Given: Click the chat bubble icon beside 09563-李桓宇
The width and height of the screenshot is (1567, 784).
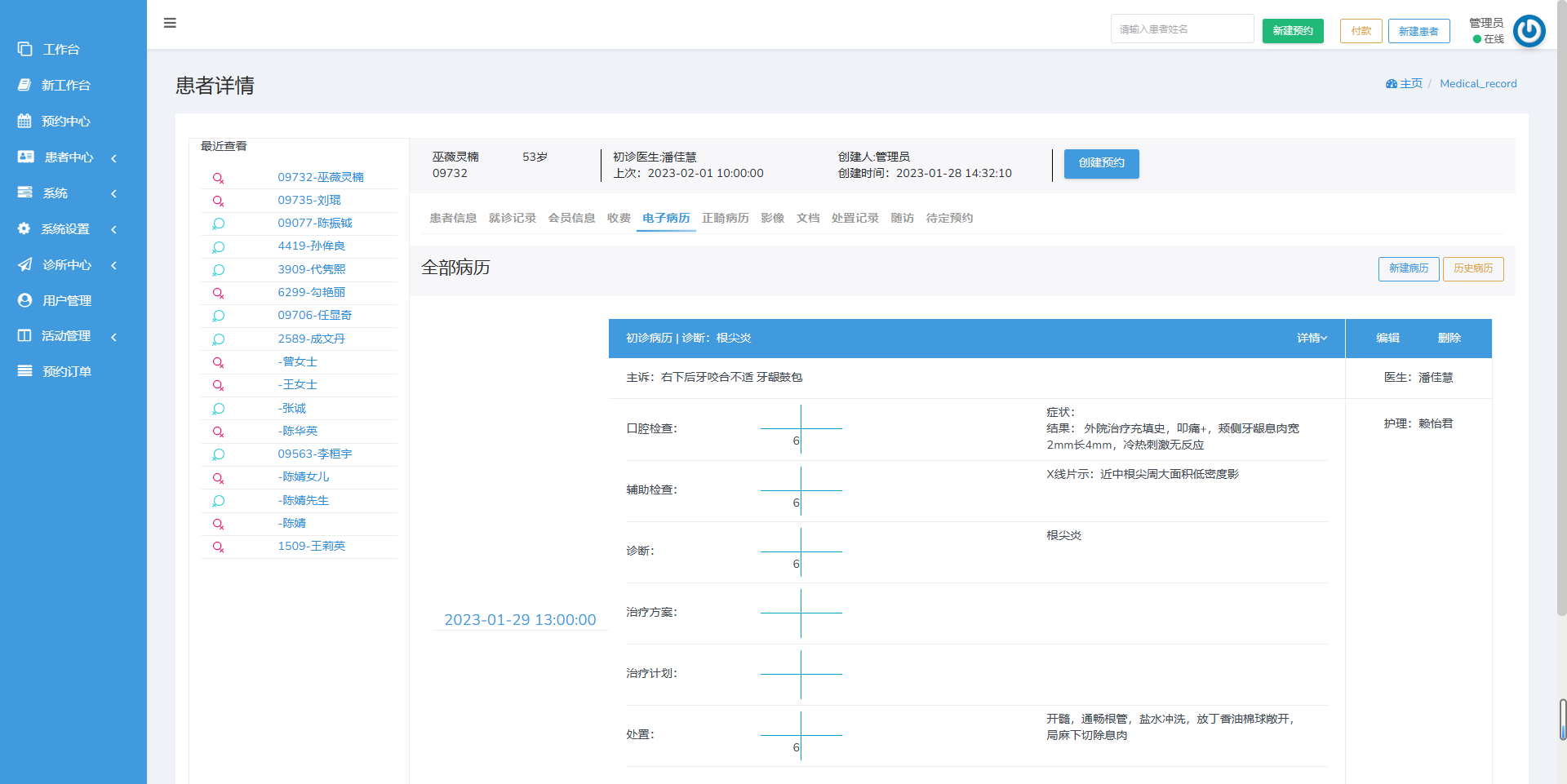Looking at the screenshot, I should pyautogui.click(x=218, y=454).
